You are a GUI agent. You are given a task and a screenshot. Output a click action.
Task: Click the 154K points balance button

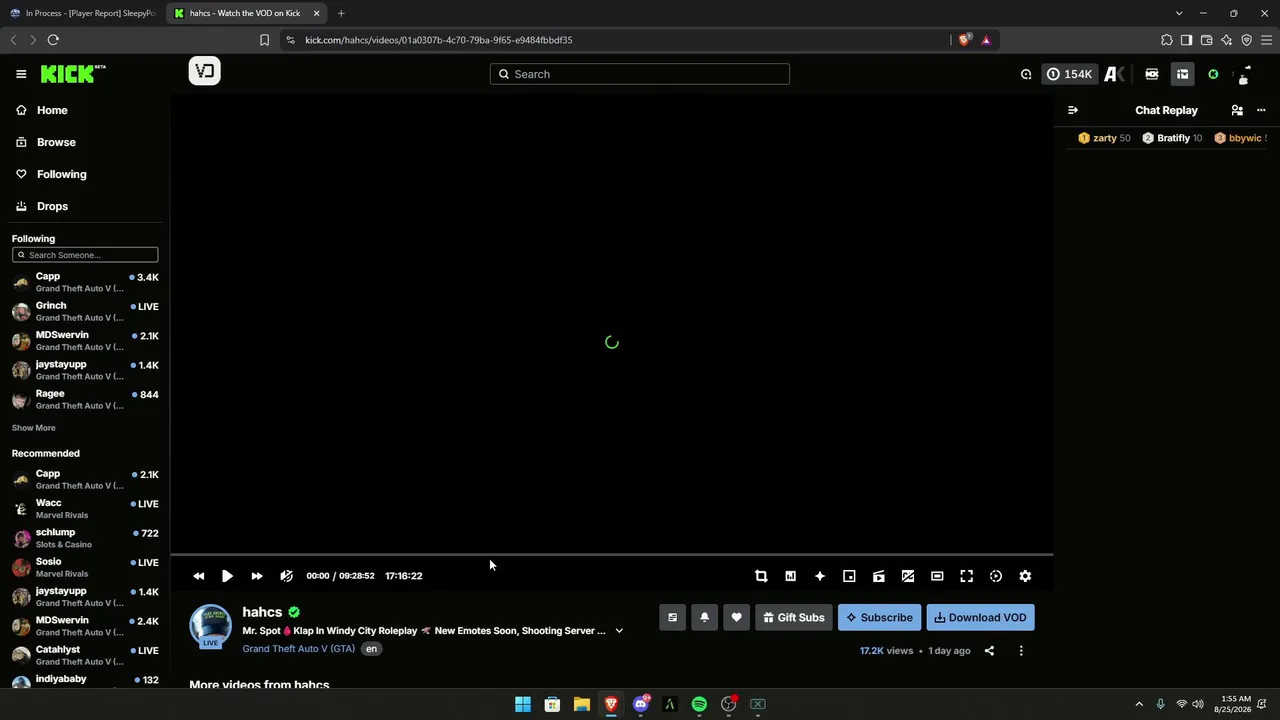[x=1069, y=74]
